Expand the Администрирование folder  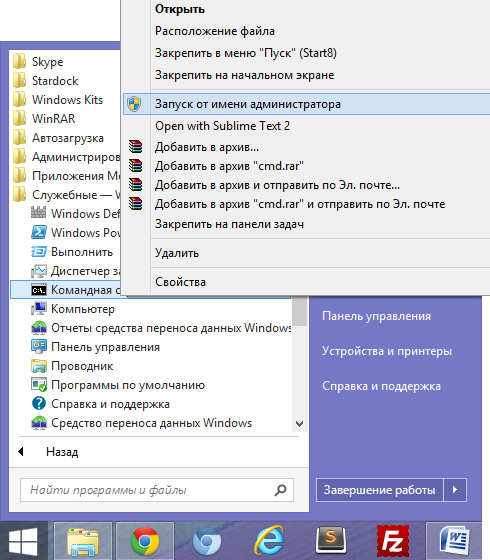[66, 156]
